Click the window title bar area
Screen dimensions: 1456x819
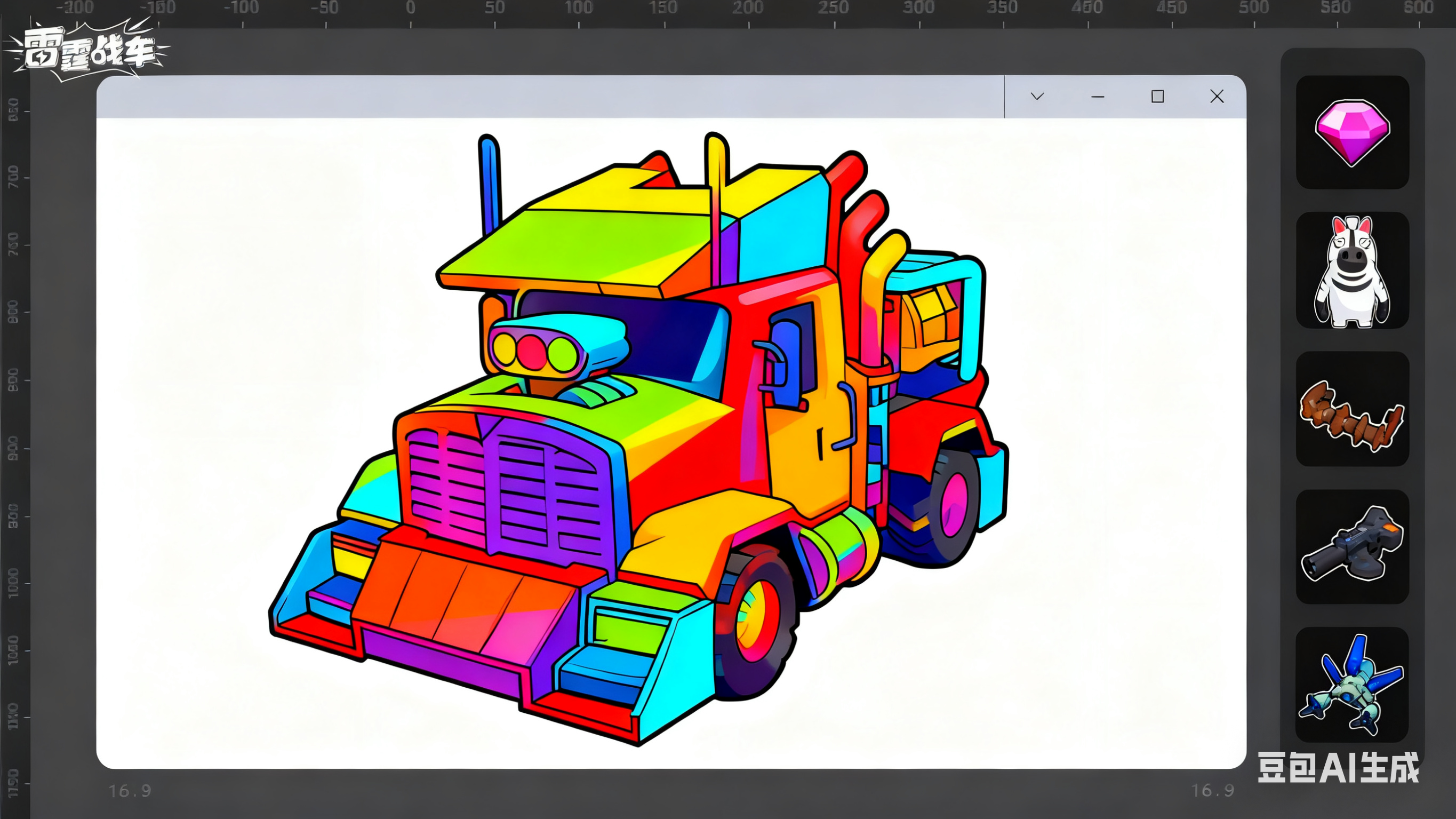click(x=548, y=97)
